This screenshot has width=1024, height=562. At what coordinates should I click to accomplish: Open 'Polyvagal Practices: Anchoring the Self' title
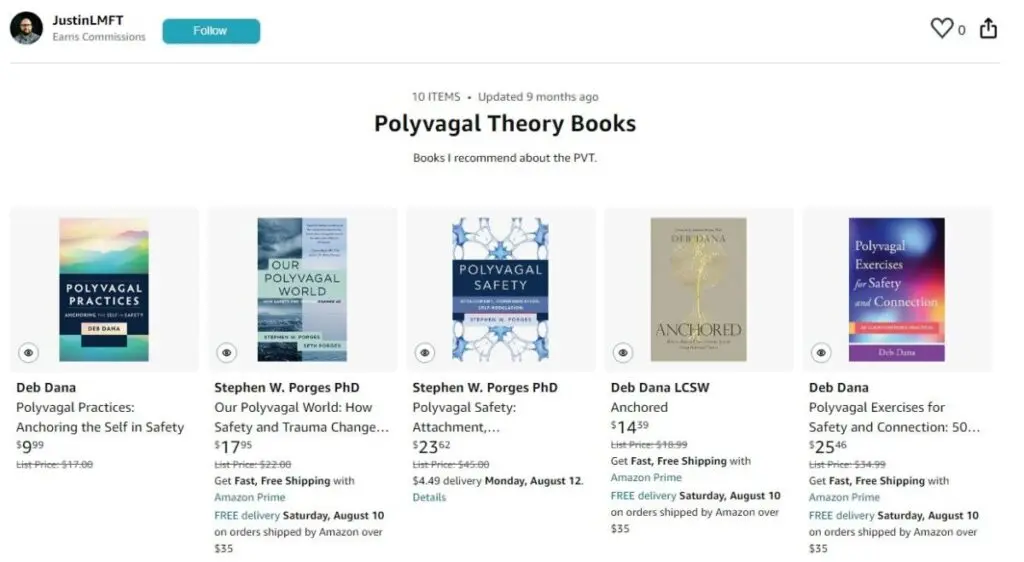coord(100,417)
